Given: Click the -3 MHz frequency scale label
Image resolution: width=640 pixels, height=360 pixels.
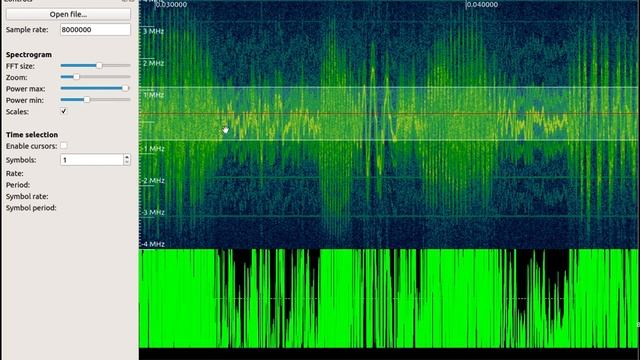Looking at the screenshot, I should pos(153,212).
